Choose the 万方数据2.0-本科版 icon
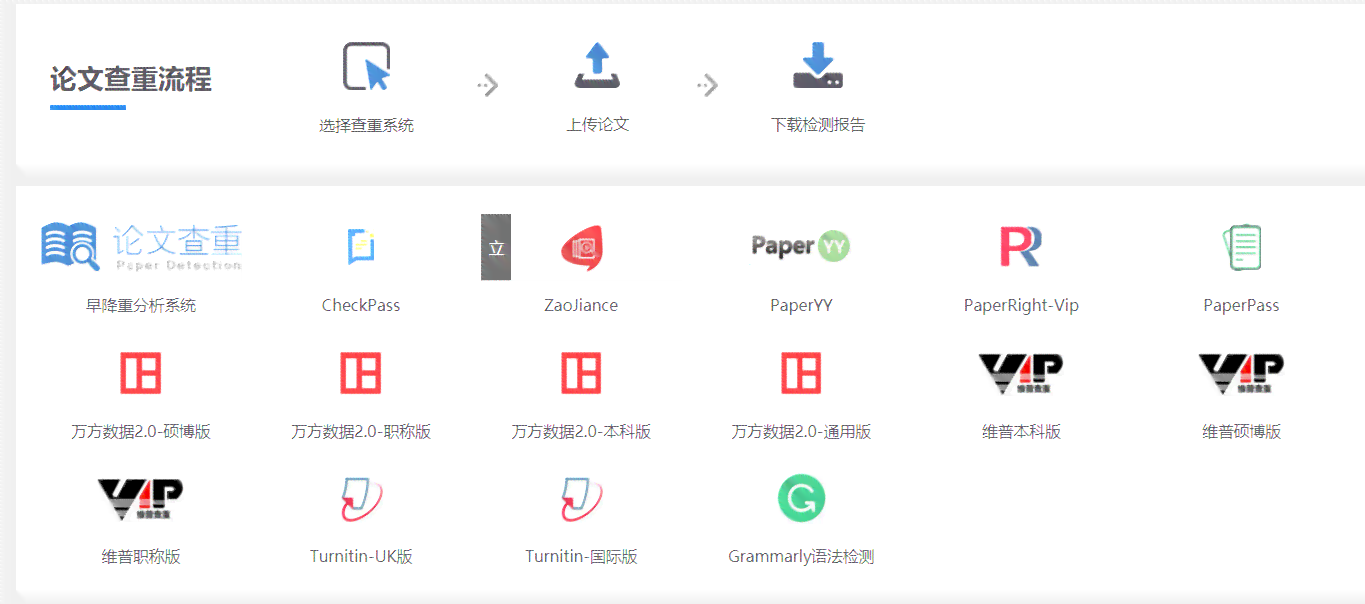The height and width of the screenshot is (604, 1365). (581, 373)
